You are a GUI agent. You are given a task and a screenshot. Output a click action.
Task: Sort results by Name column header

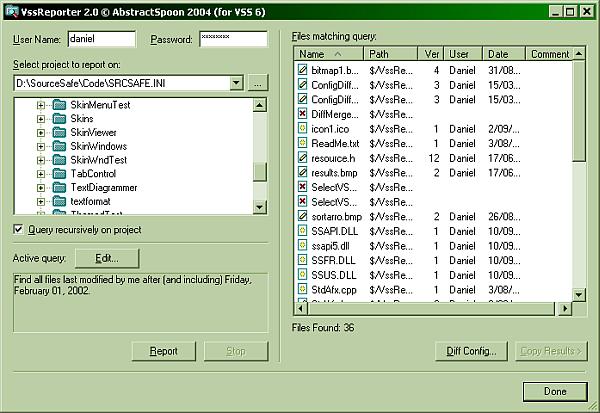pos(326,54)
